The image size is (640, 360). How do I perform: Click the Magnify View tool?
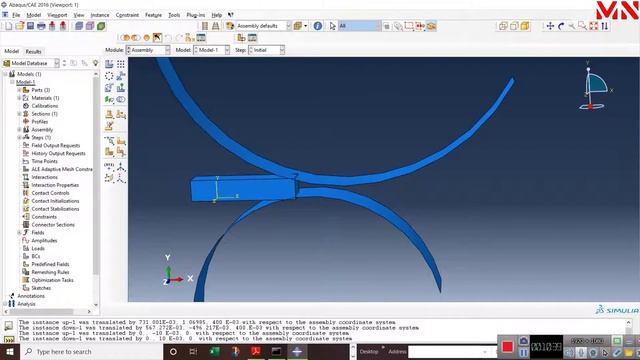[x=572, y=26]
